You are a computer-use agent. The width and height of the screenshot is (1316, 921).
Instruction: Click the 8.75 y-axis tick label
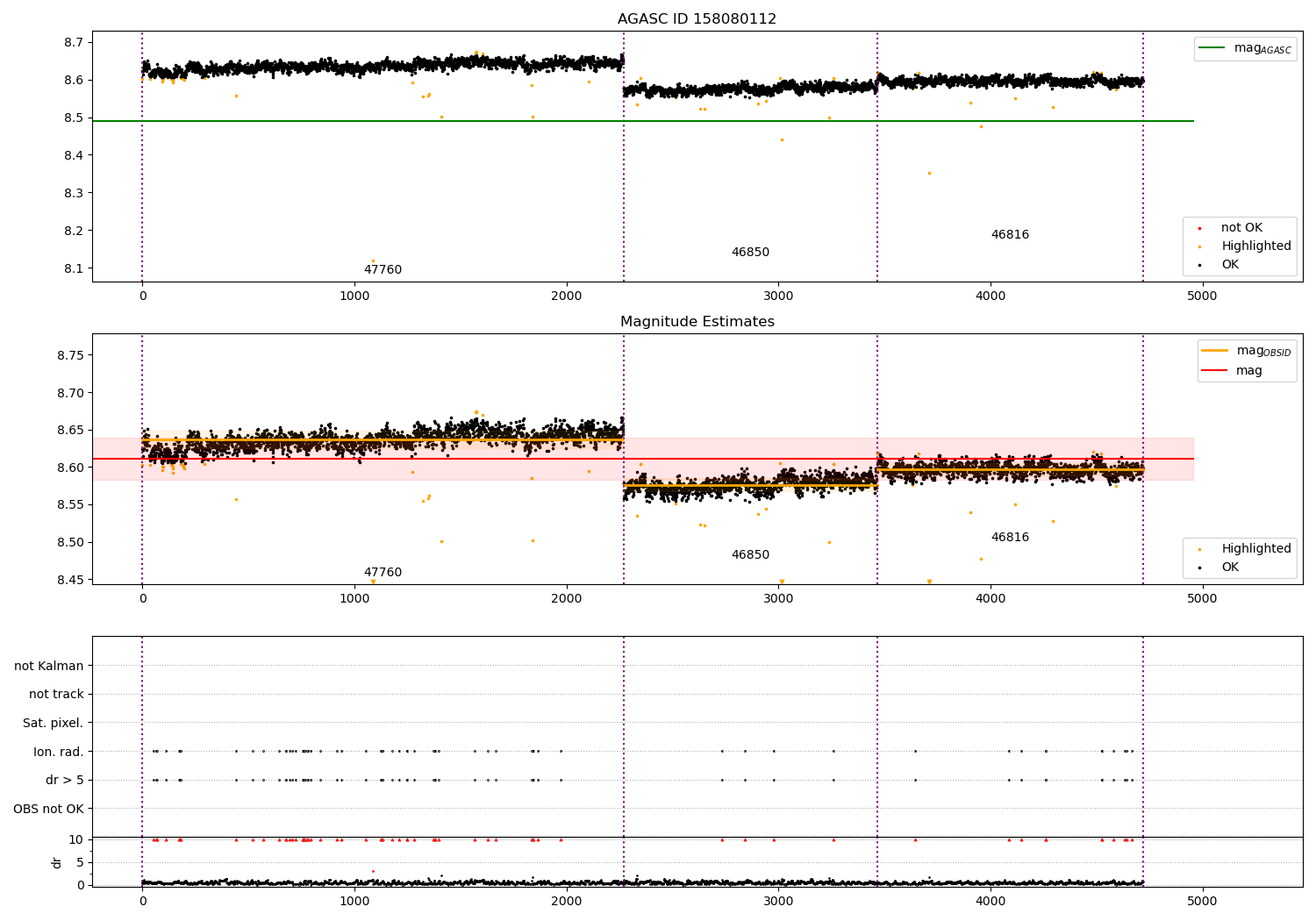coord(70,355)
